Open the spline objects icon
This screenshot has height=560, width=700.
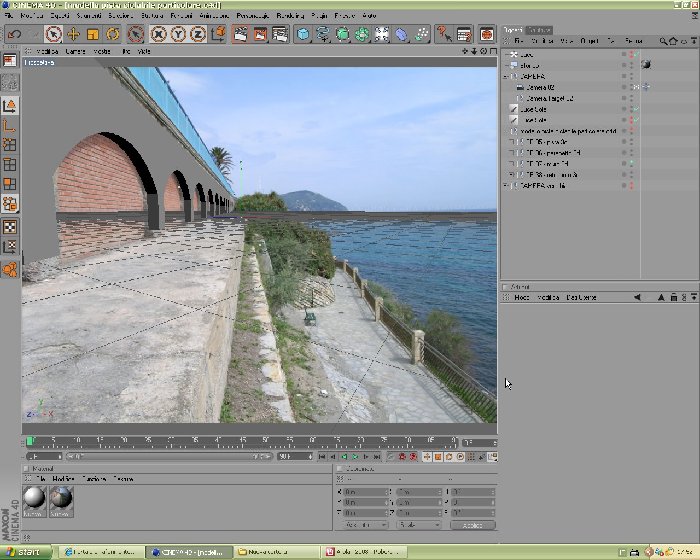(x=323, y=34)
